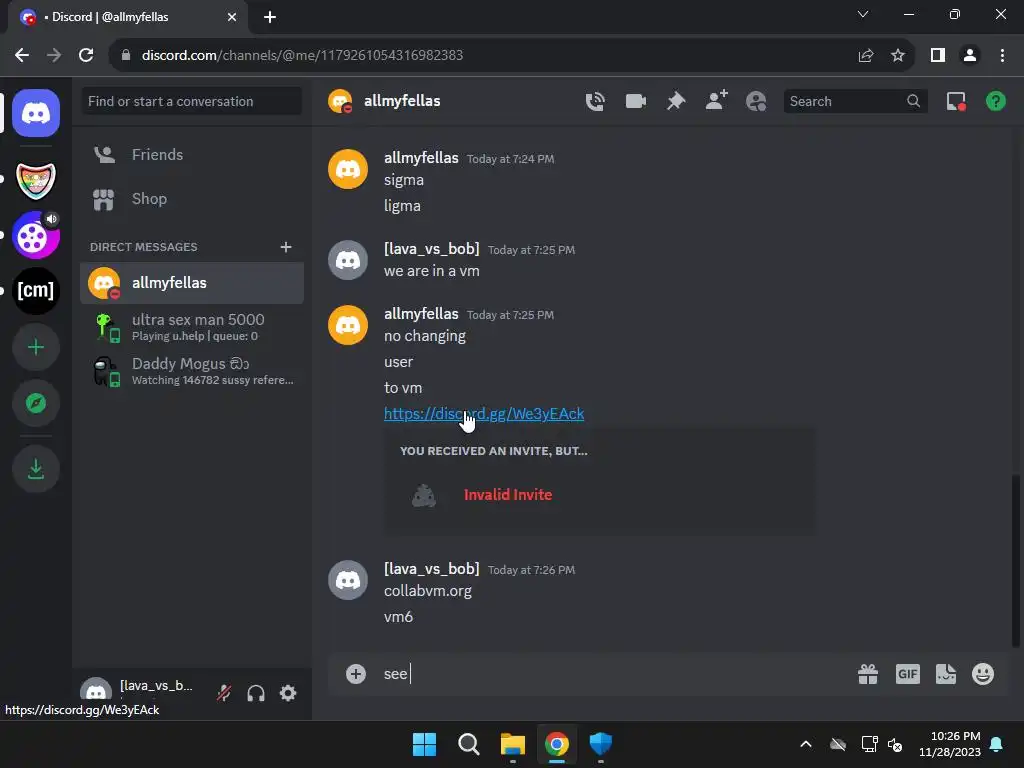Click [lava_vs_bob] username on 7:26 PM message
Image resolution: width=1024 pixels, height=768 pixels.
[x=432, y=569]
